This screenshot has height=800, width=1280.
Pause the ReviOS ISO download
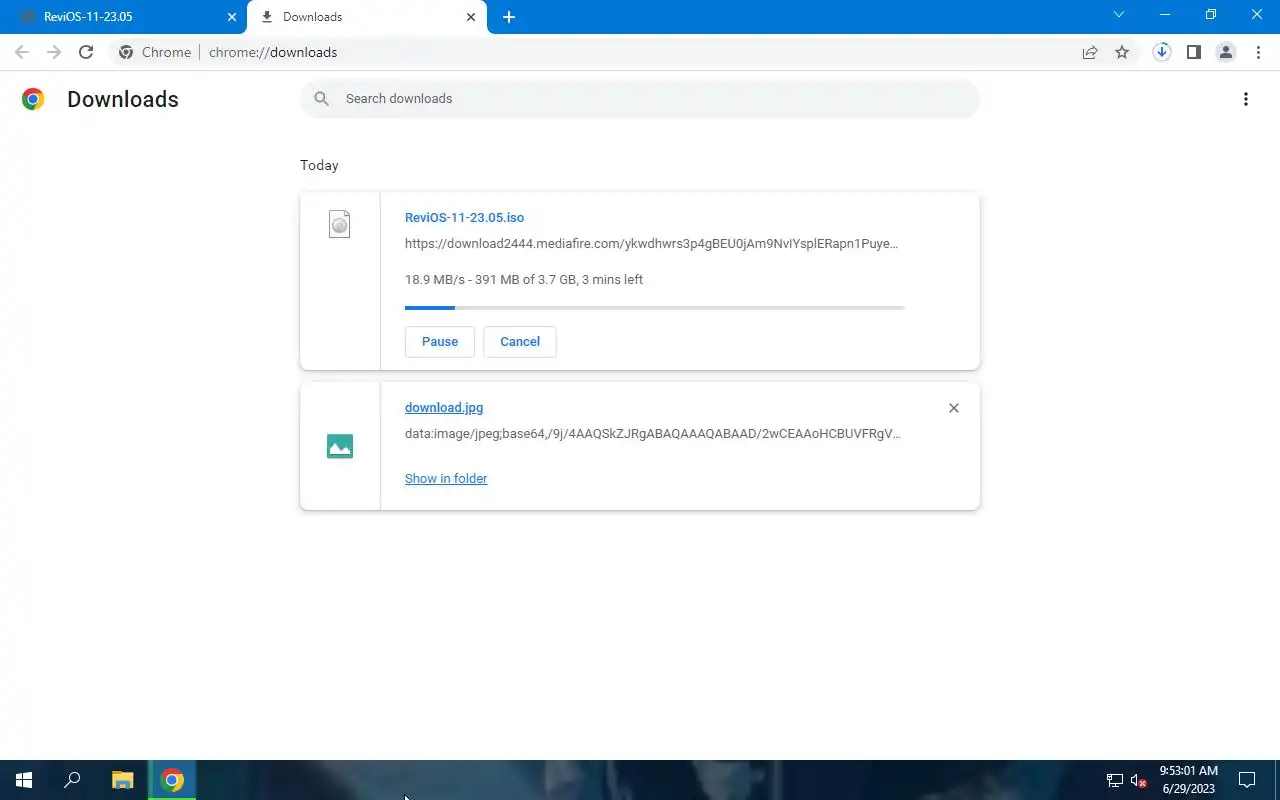click(440, 341)
